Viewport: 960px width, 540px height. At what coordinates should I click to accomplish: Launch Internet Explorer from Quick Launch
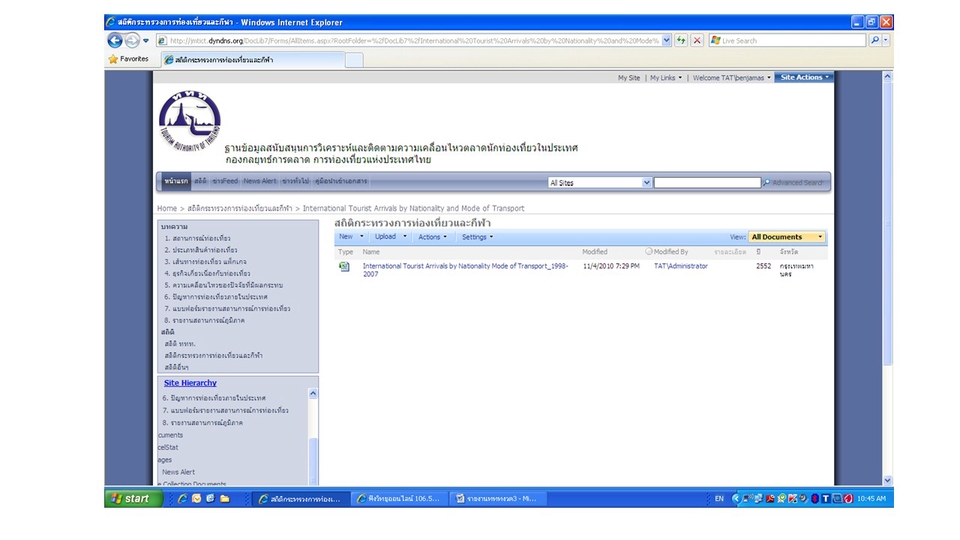tap(182, 498)
